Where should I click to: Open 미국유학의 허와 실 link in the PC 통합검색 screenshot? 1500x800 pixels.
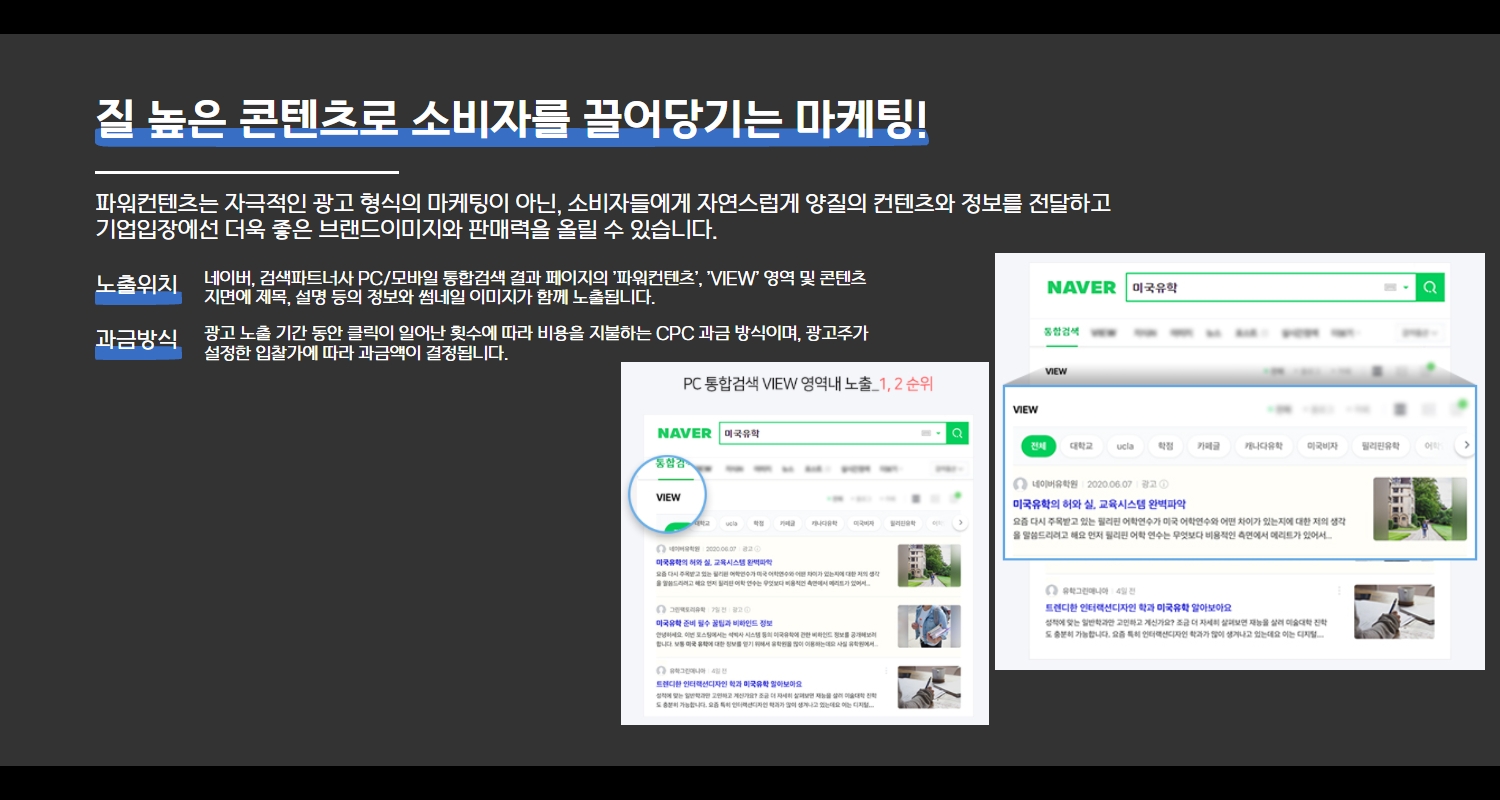click(x=714, y=563)
